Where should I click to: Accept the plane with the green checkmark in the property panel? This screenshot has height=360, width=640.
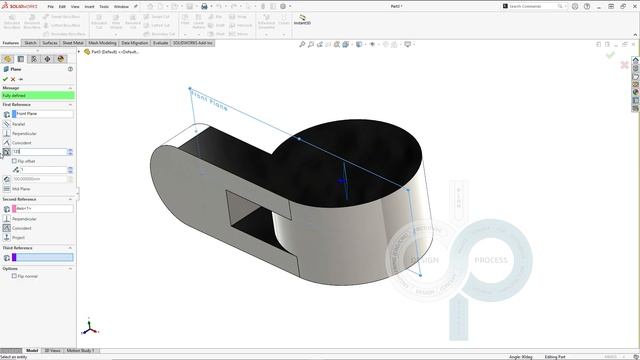[x=5, y=79]
